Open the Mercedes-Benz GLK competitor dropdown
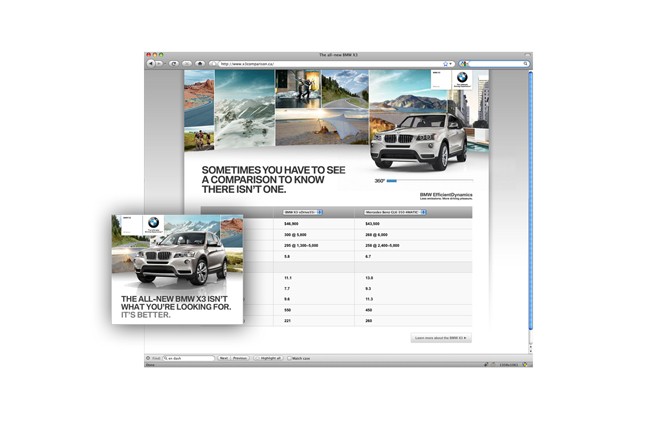Viewport: 653px width, 423px height. 395,212
